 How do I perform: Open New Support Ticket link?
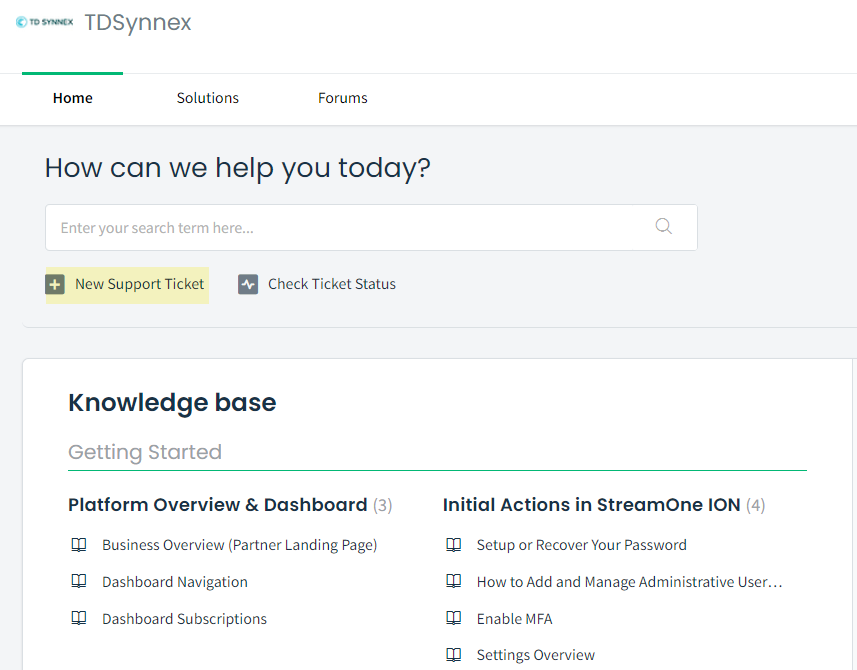pyautogui.click(x=139, y=284)
